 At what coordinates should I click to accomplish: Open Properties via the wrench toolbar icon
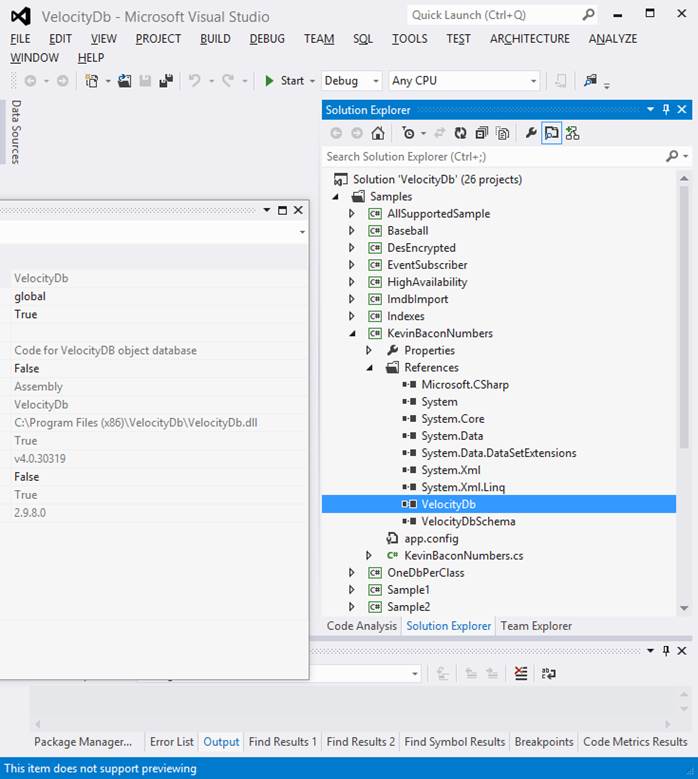pyautogui.click(x=531, y=133)
